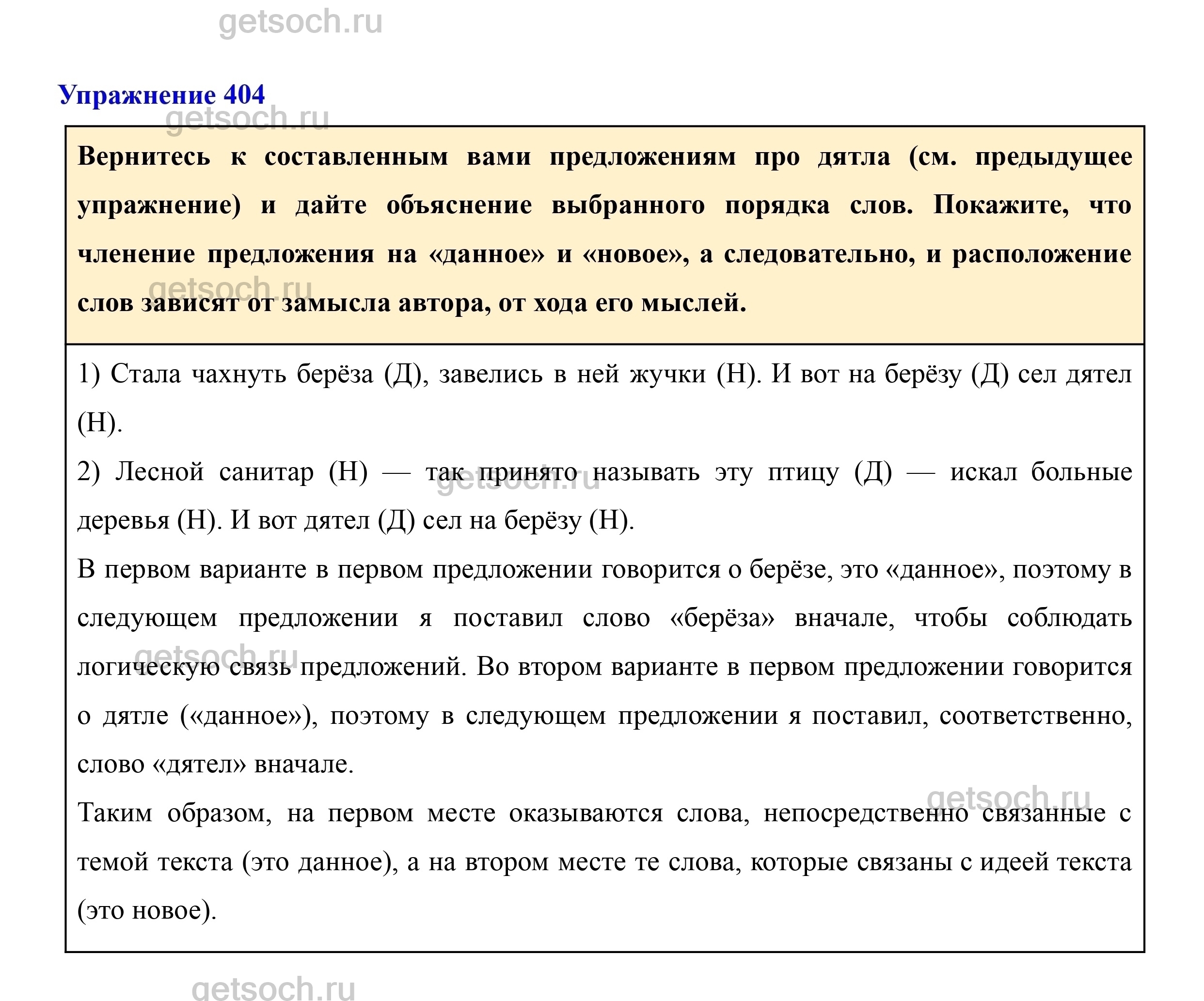The height and width of the screenshot is (1001, 1204).
Task: Click "искал больные" at the line end
Action: tap(1041, 472)
